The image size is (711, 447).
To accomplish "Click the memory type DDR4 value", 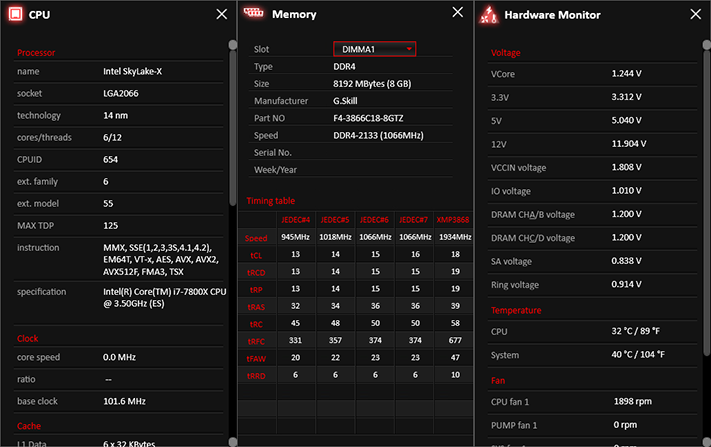I will coord(345,67).
